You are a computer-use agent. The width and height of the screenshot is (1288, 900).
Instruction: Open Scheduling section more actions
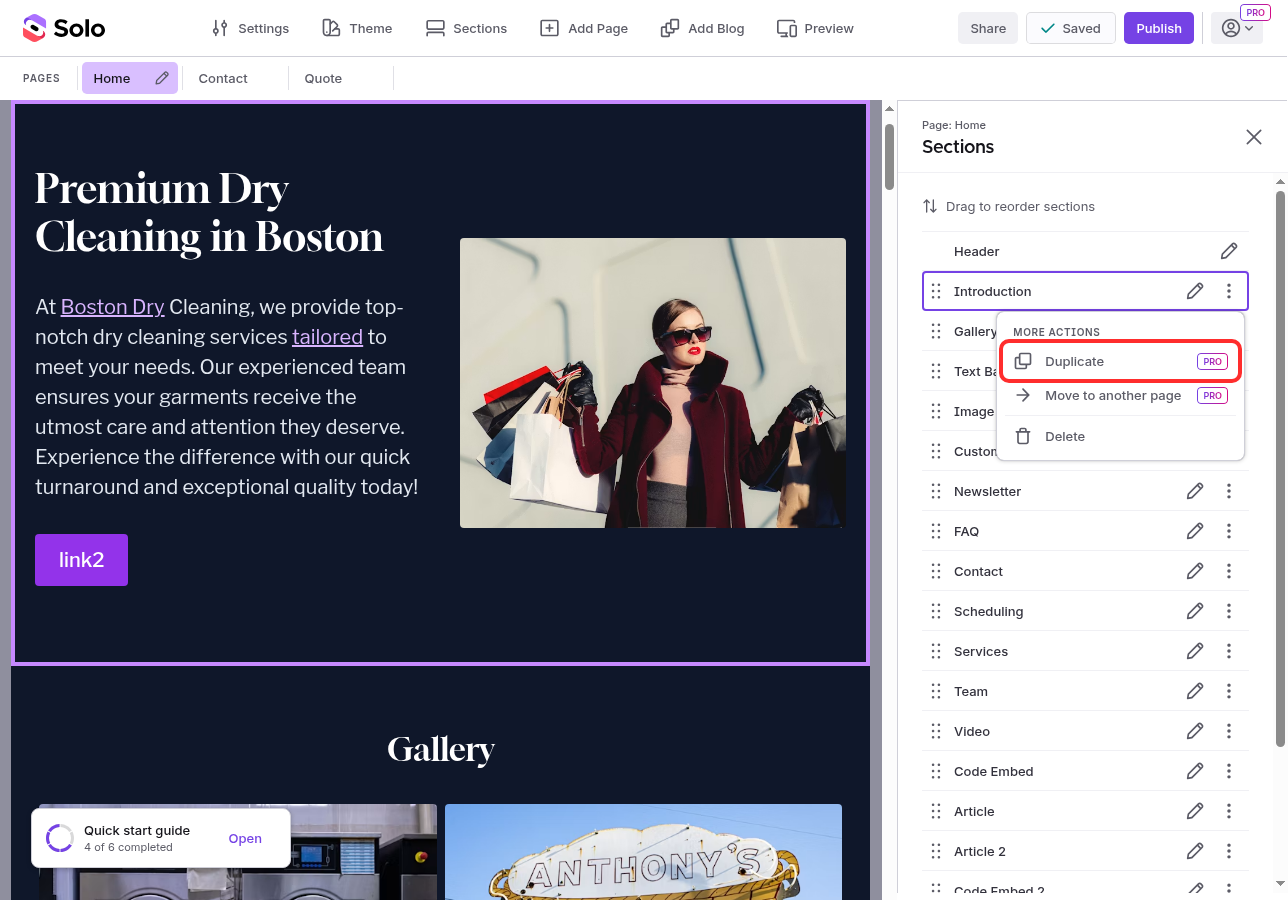coord(1229,611)
